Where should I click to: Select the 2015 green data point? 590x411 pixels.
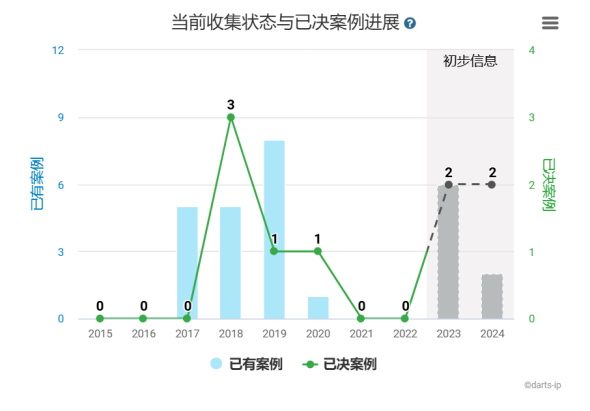[x=100, y=318]
